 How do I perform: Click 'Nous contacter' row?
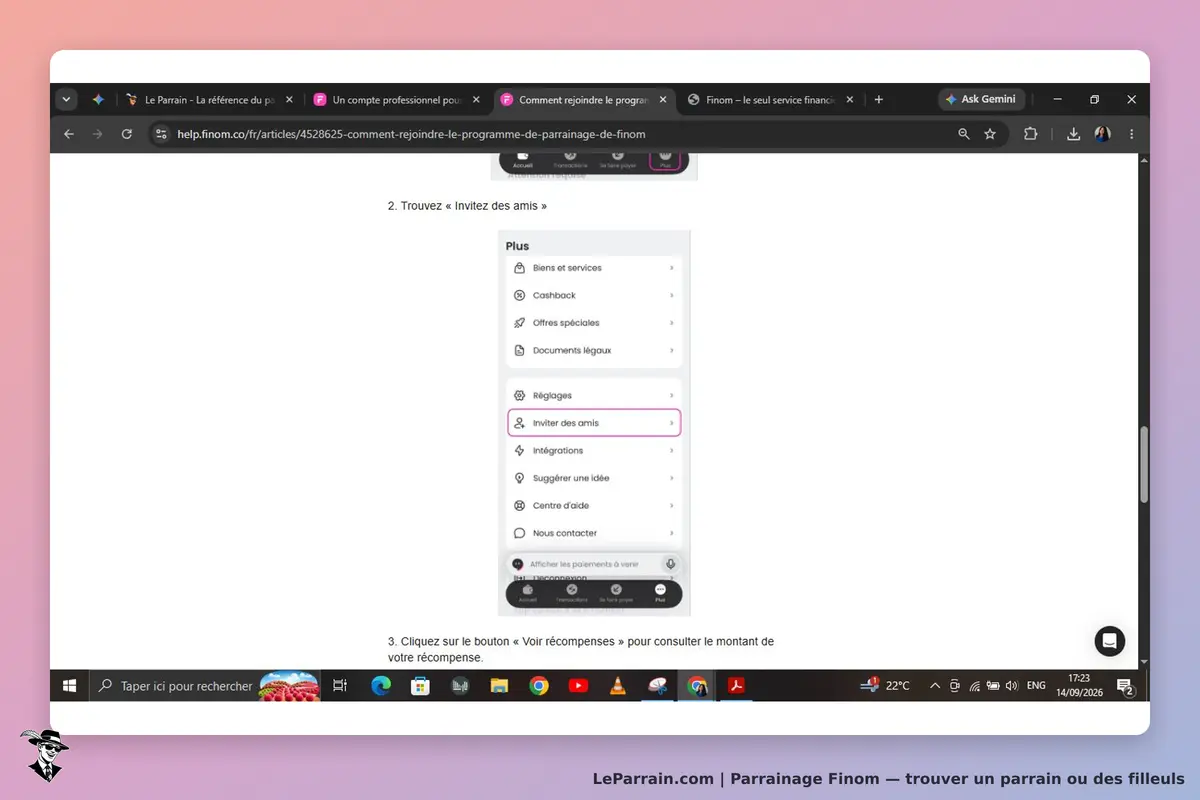(594, 533)
